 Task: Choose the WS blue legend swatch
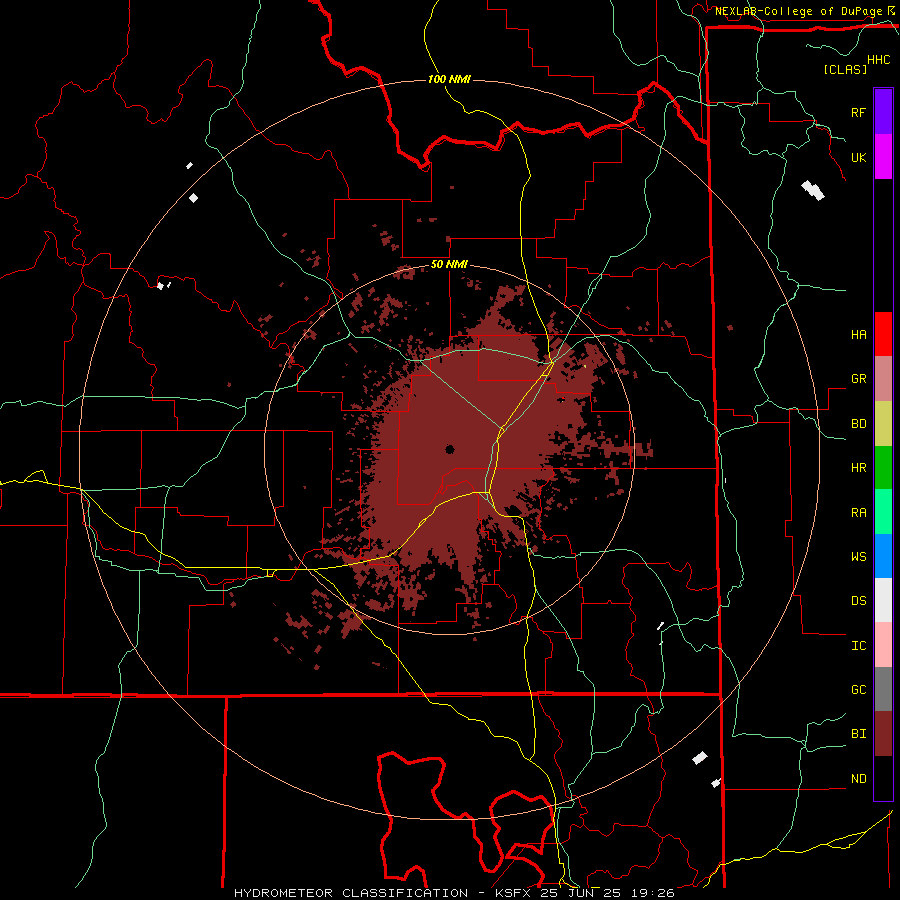pyautogui.click(x=883, y=556)
